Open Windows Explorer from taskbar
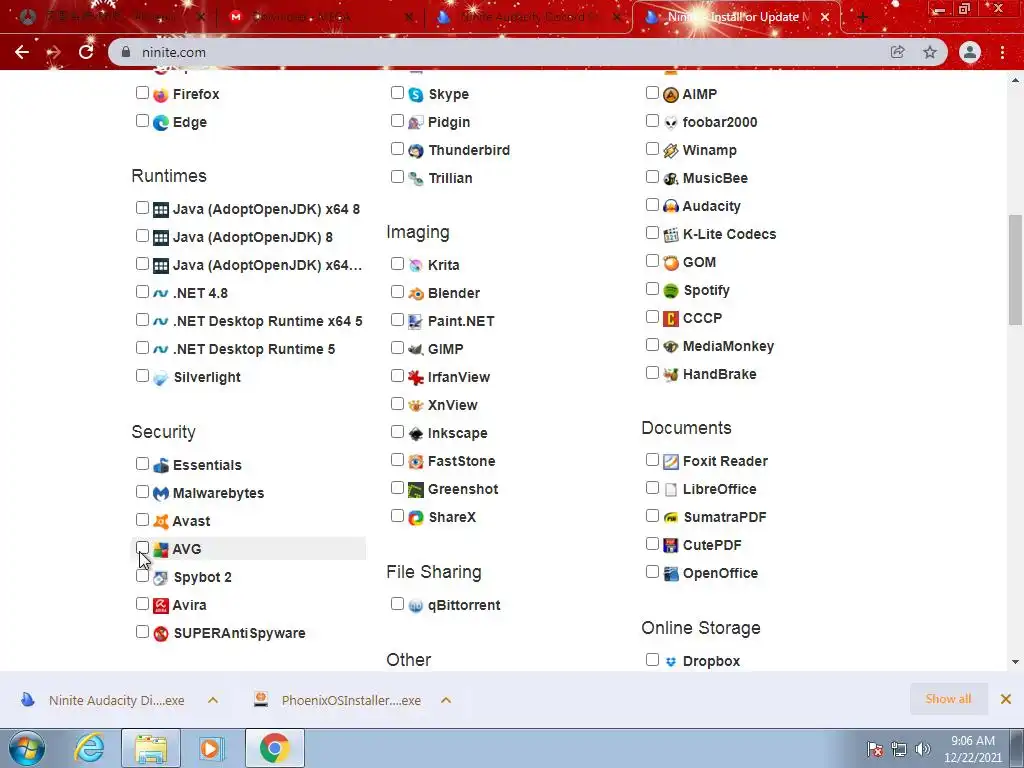1024x768 pixels. pos(151,748)
